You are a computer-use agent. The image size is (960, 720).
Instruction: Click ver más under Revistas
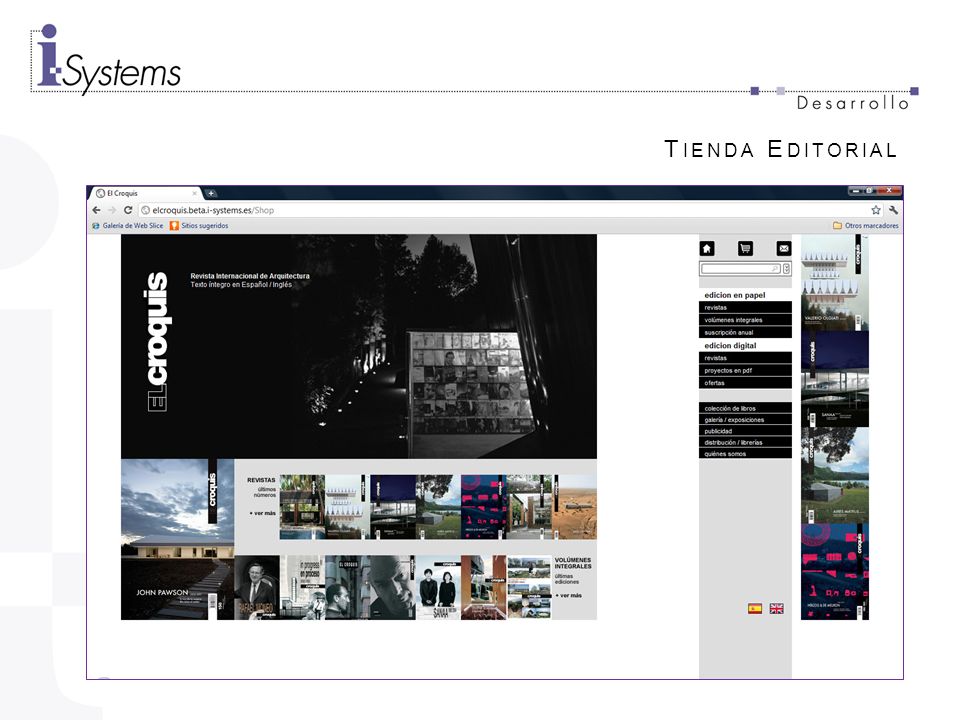click(263, 513)
